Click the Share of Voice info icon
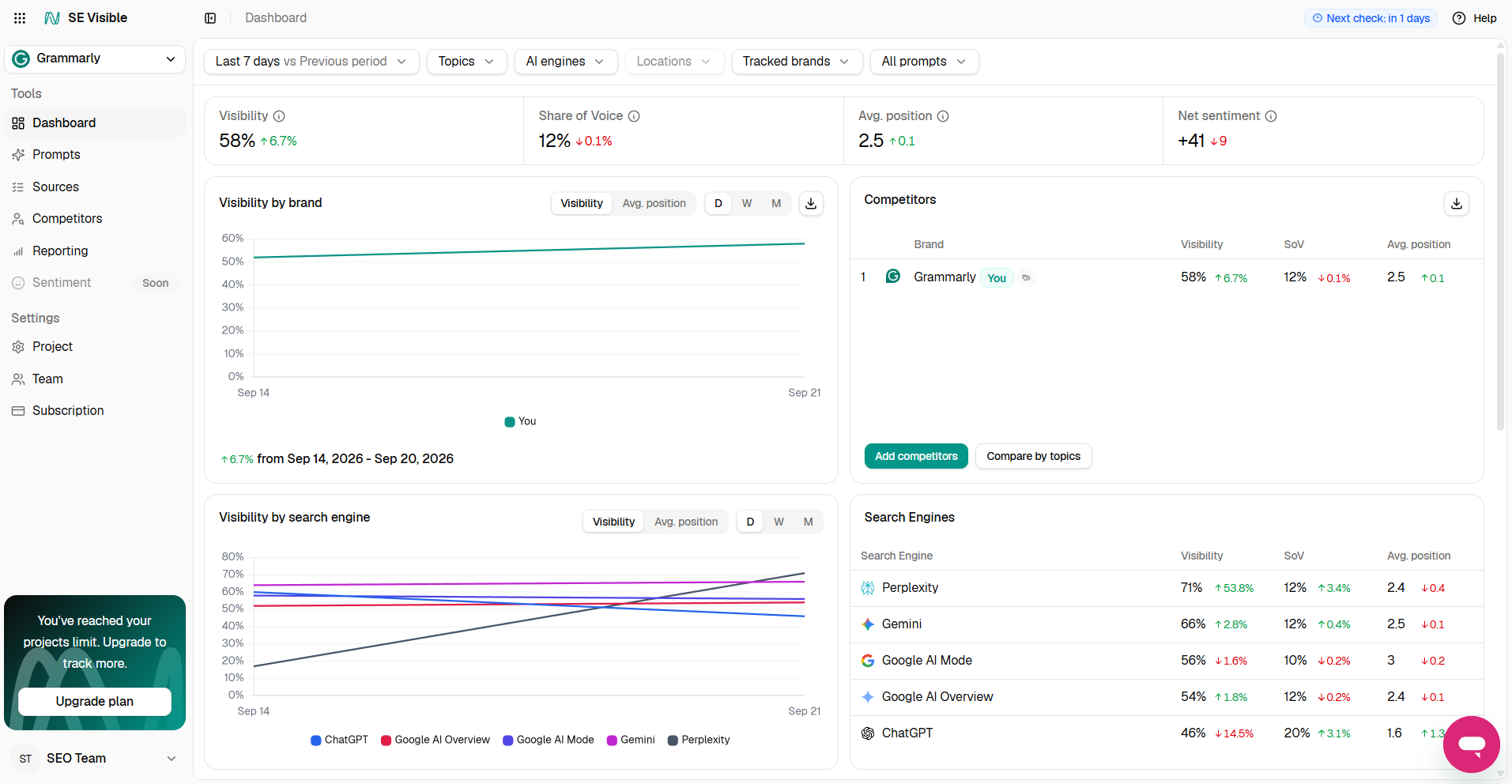 coord(634,116)
